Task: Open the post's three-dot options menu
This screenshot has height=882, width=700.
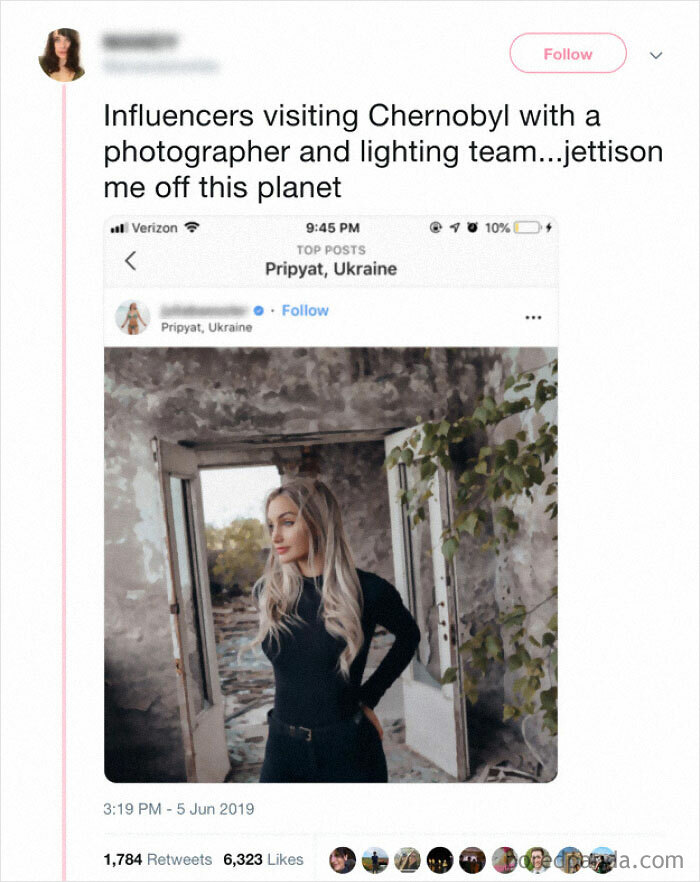Action: pyautogui.click(x=532, y=317)
